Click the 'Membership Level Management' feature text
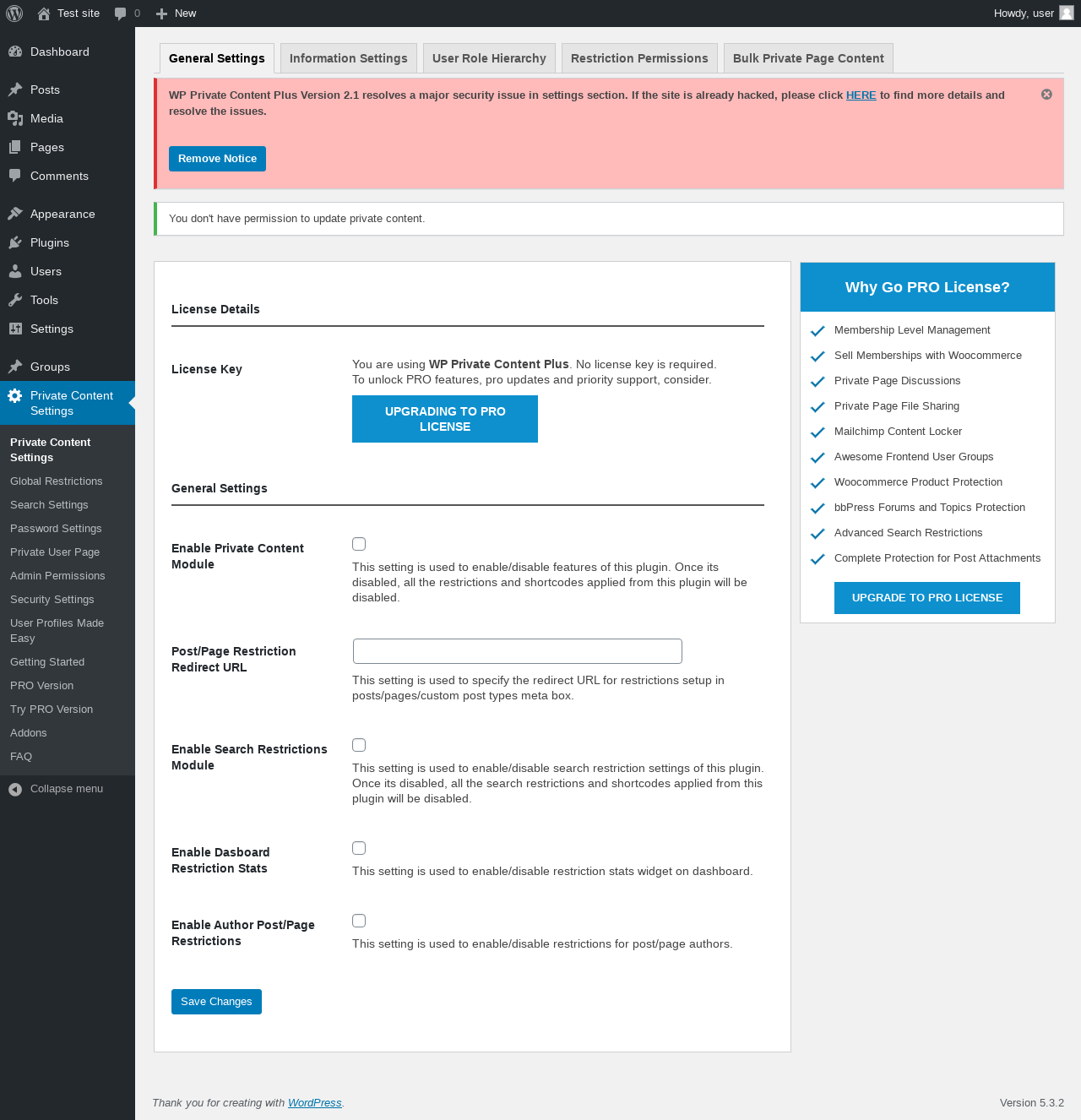Image resolution: width=1081 pixels, height=1120 pixels. (x=912, y=330)
